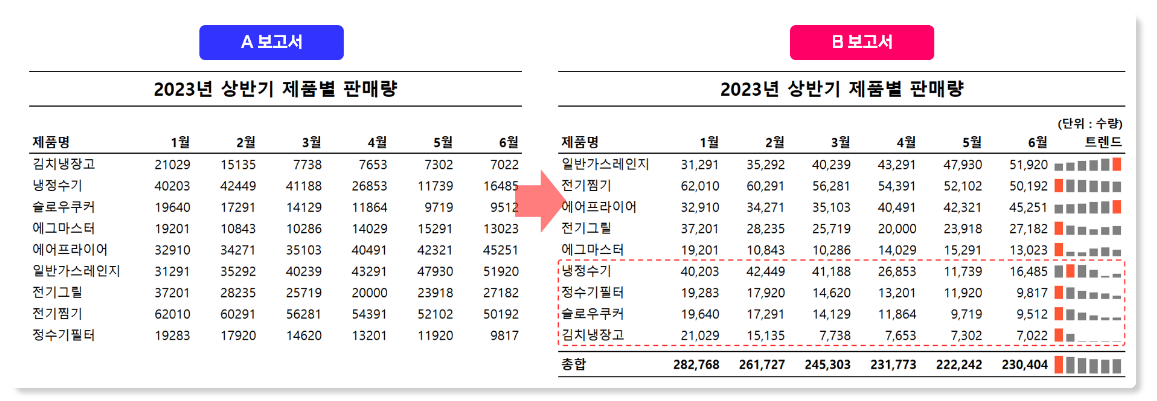This screenshot has height=401, width=1157.
Task: Click the blue 'A 보고서' label
Action: (272, 42)
